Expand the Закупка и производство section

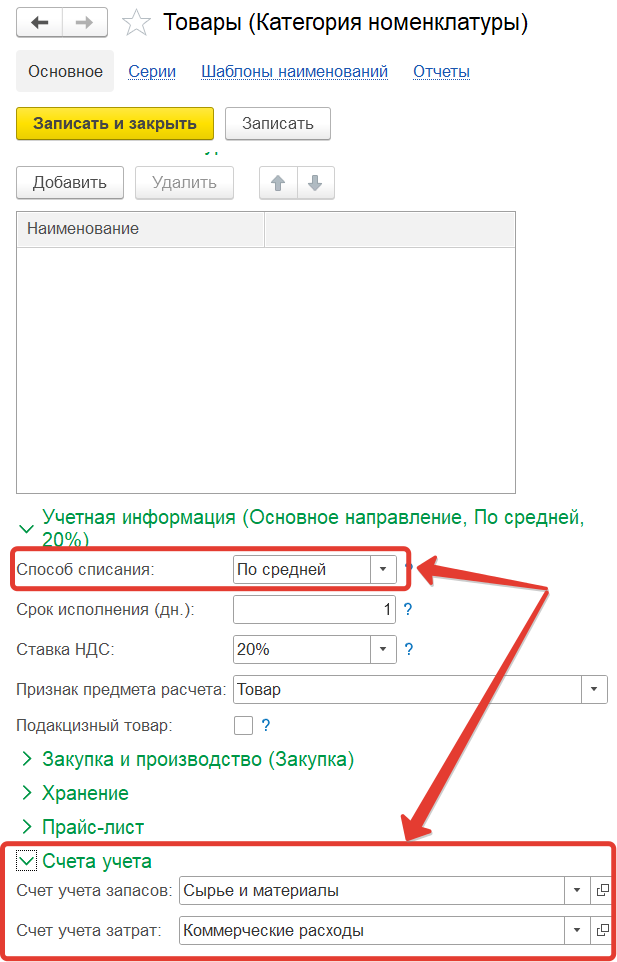[26, 760]
